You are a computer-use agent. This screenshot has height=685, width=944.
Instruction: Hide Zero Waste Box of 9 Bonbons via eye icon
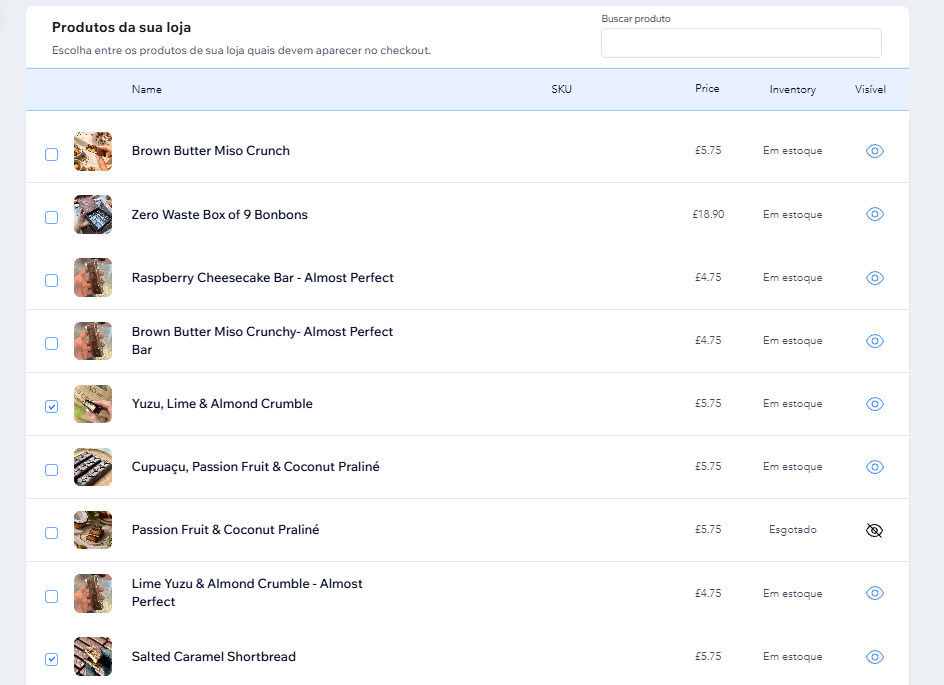(x=874, y=214)
